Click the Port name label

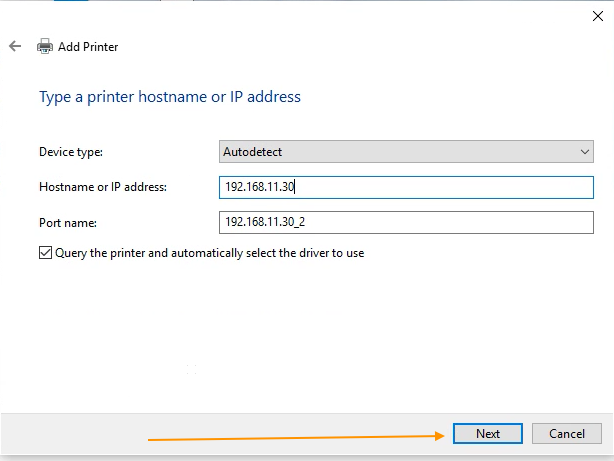pyautogui.click(x=68, y=223)
